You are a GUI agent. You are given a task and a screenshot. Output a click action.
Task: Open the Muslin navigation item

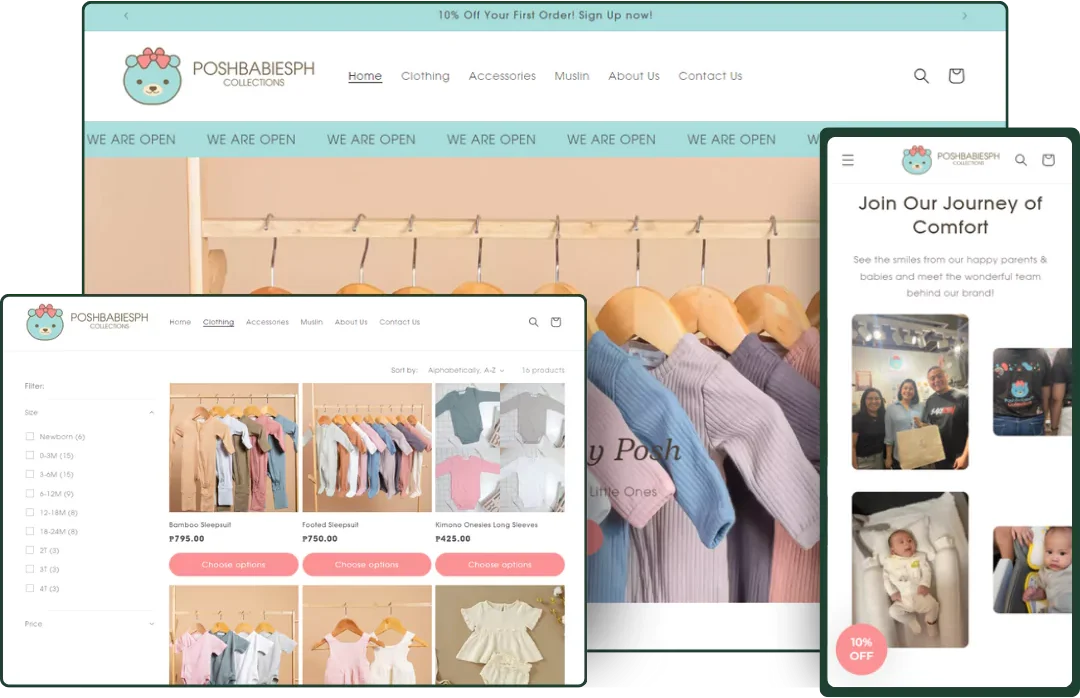click(572, 76)
